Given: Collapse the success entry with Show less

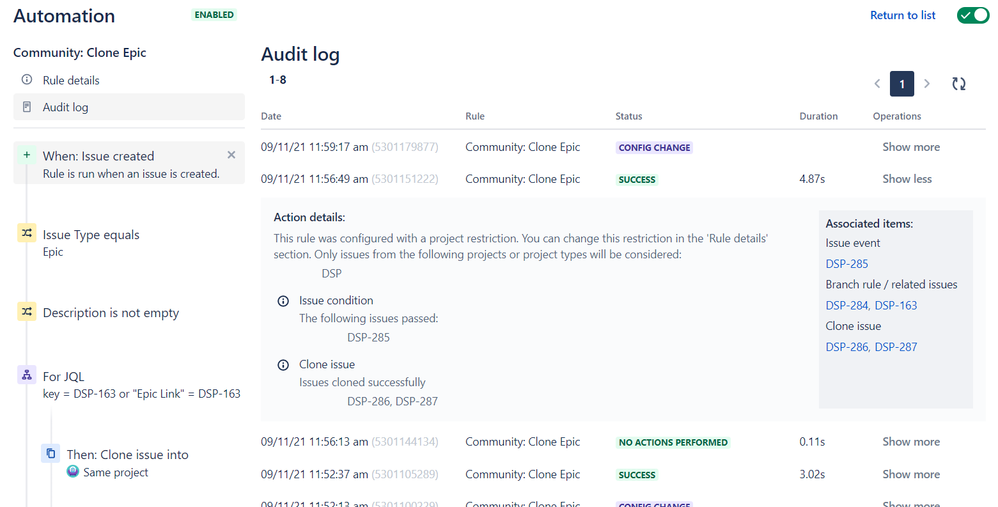Looking at the screenshot, I should 907,179.
